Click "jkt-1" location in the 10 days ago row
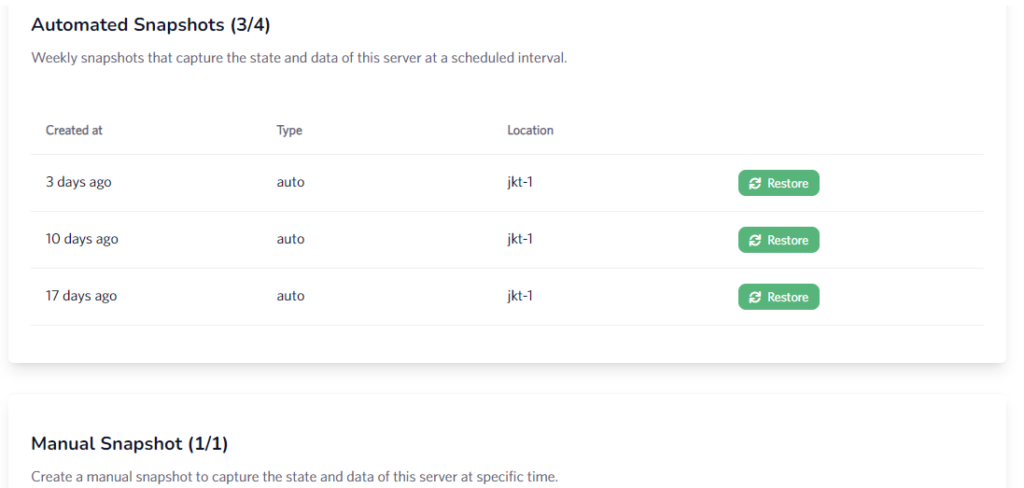This screenshot has height=488, width=1024. (x=520, y=240)
